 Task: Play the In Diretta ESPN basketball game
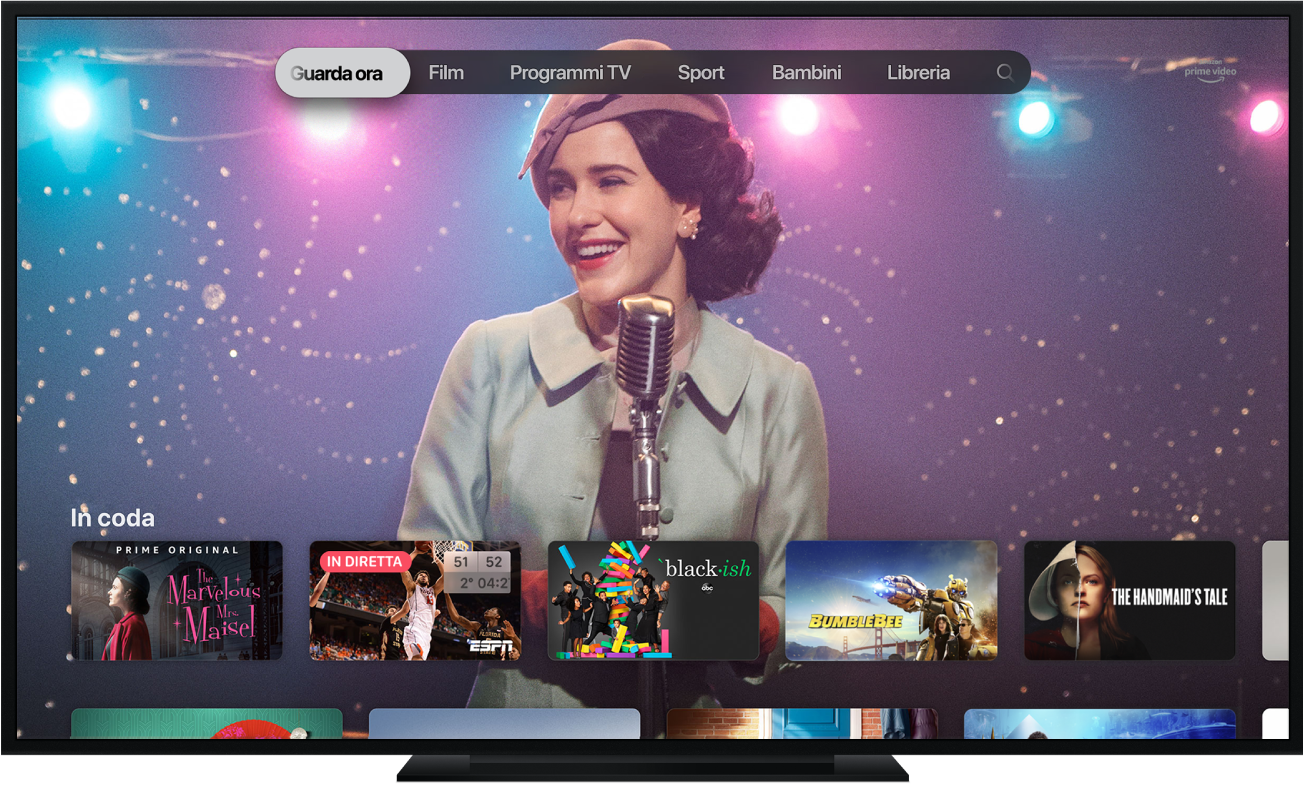point(415,601)
